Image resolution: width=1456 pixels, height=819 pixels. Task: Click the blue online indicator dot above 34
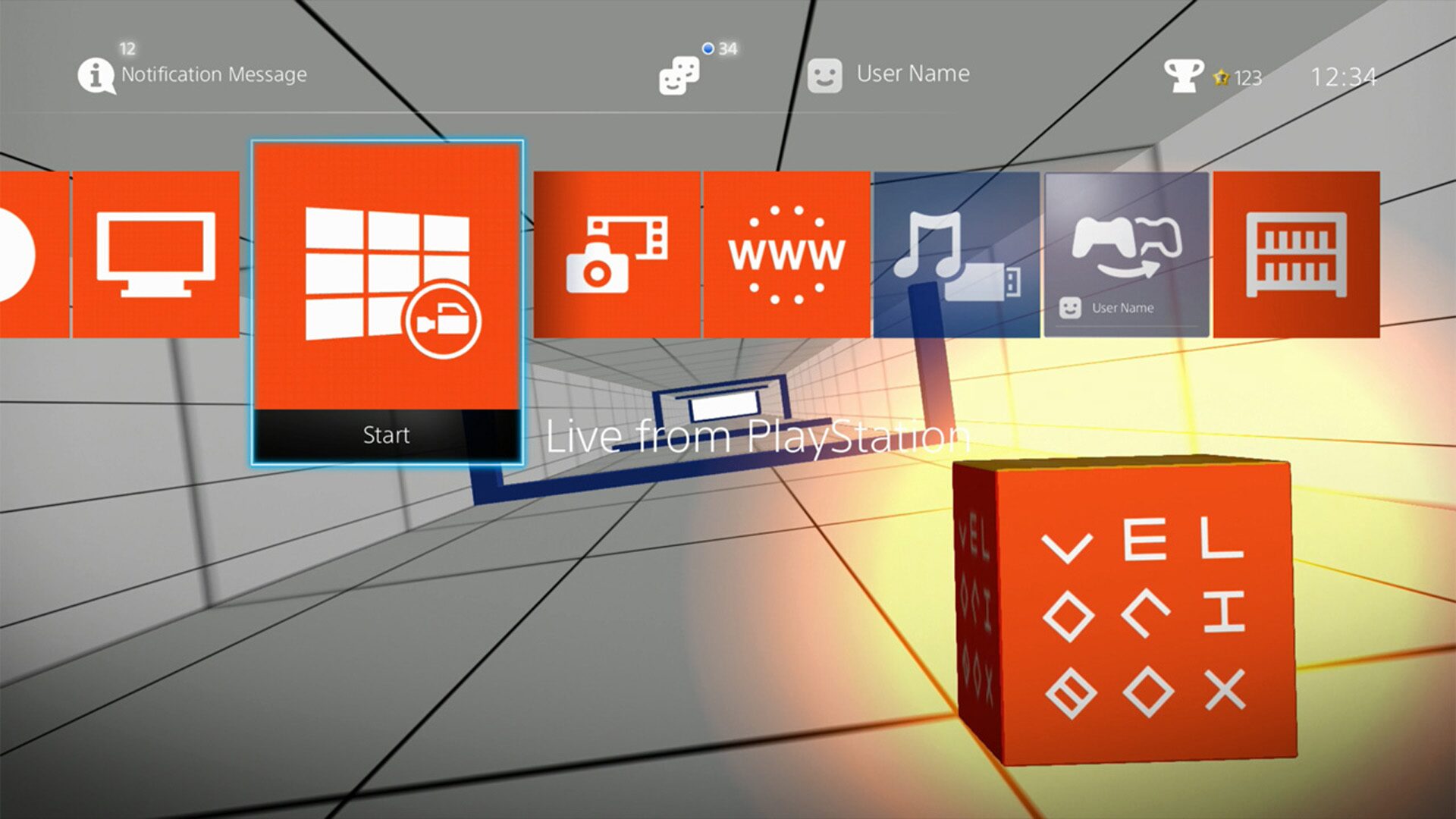[x=707, y=46]
